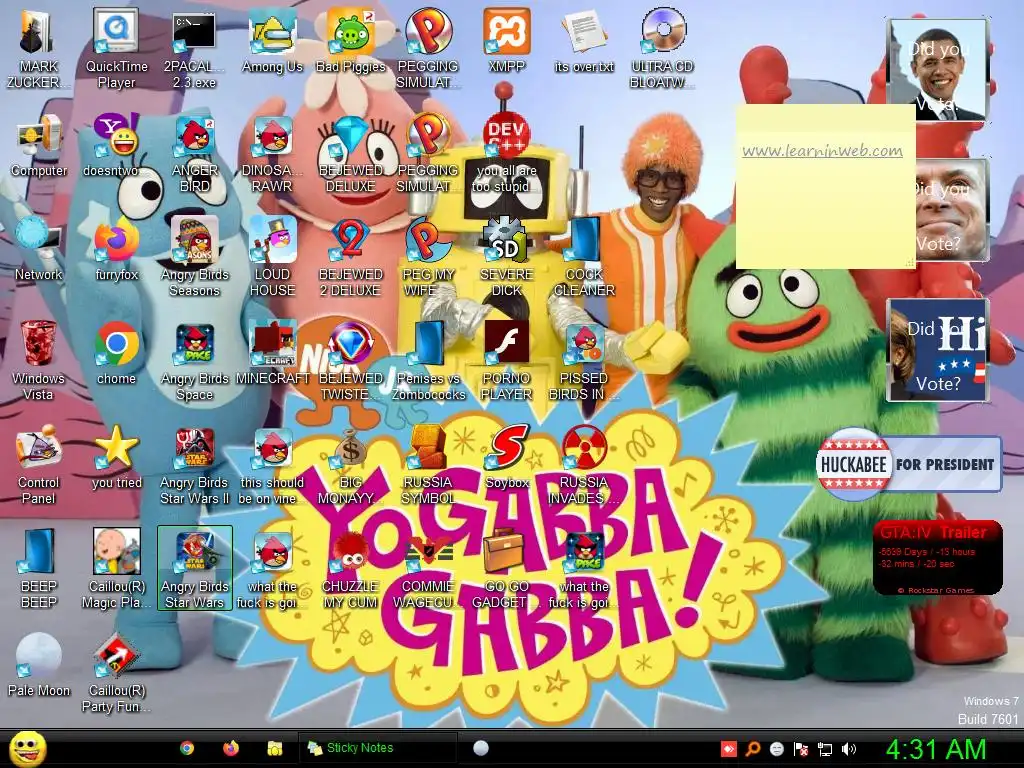Open the 2PACAL... 2.3.exe shortcut

195,49
